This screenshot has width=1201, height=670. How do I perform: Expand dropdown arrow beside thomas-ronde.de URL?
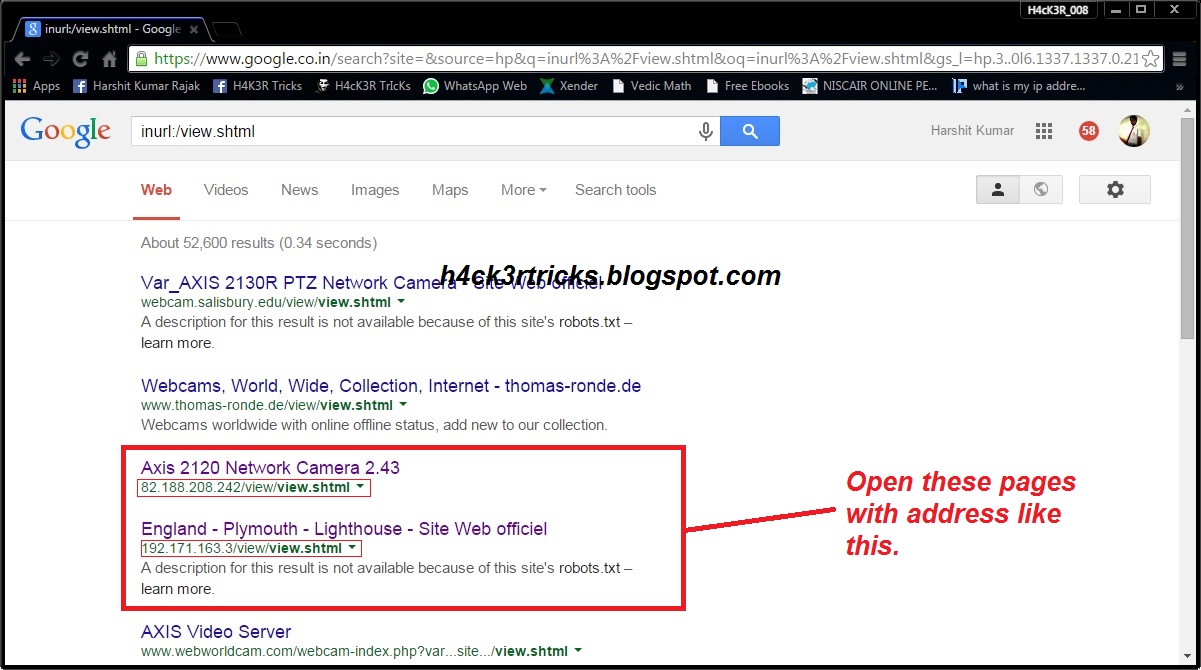403,405
